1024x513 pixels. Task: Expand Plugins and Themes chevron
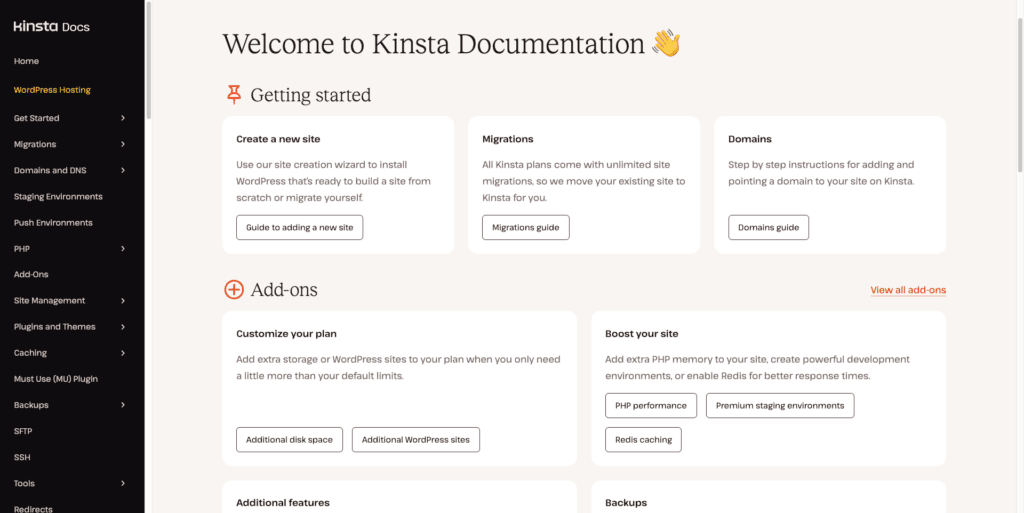point(123,327)
